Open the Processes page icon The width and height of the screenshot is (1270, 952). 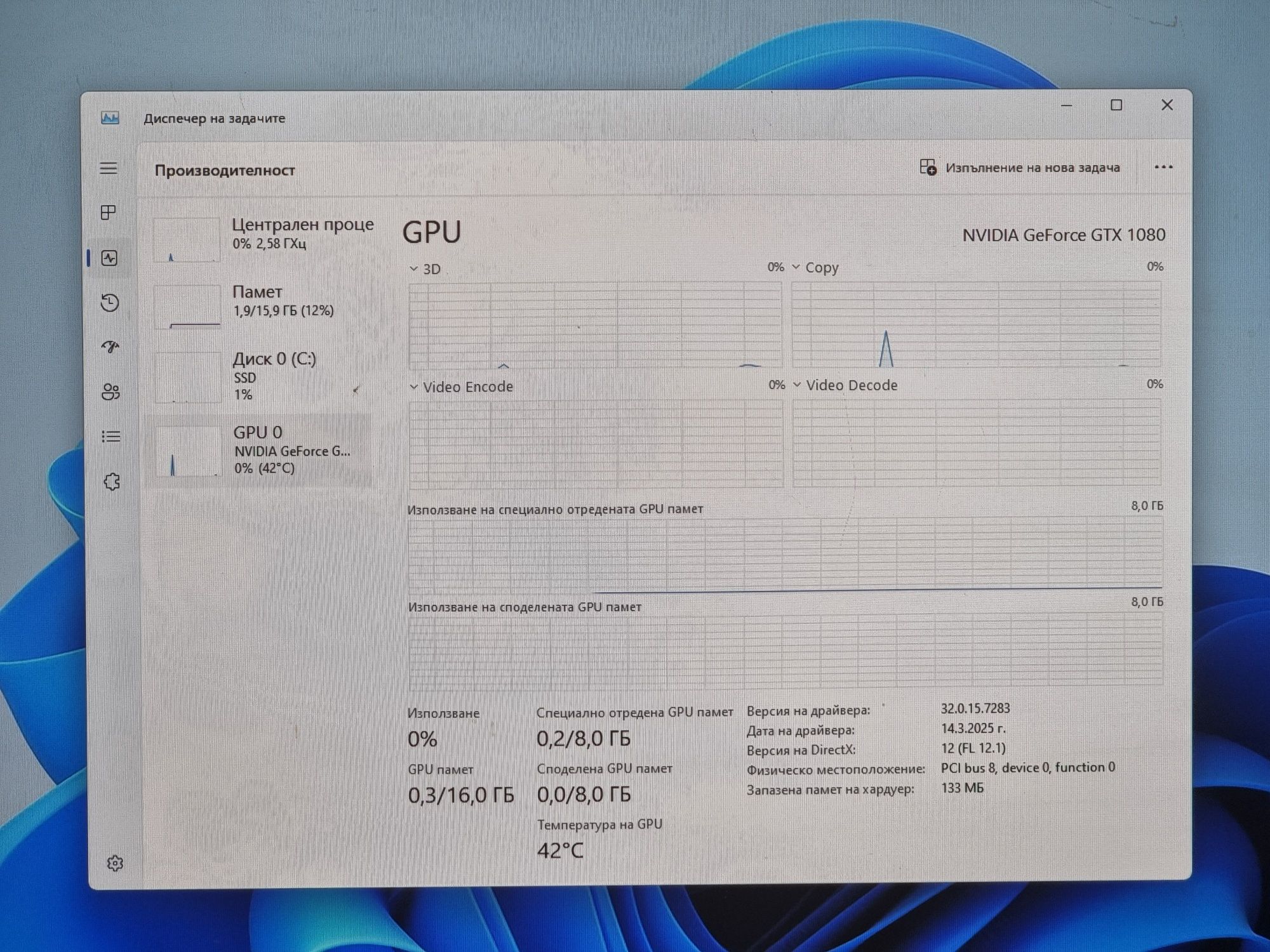coord(109,212)
